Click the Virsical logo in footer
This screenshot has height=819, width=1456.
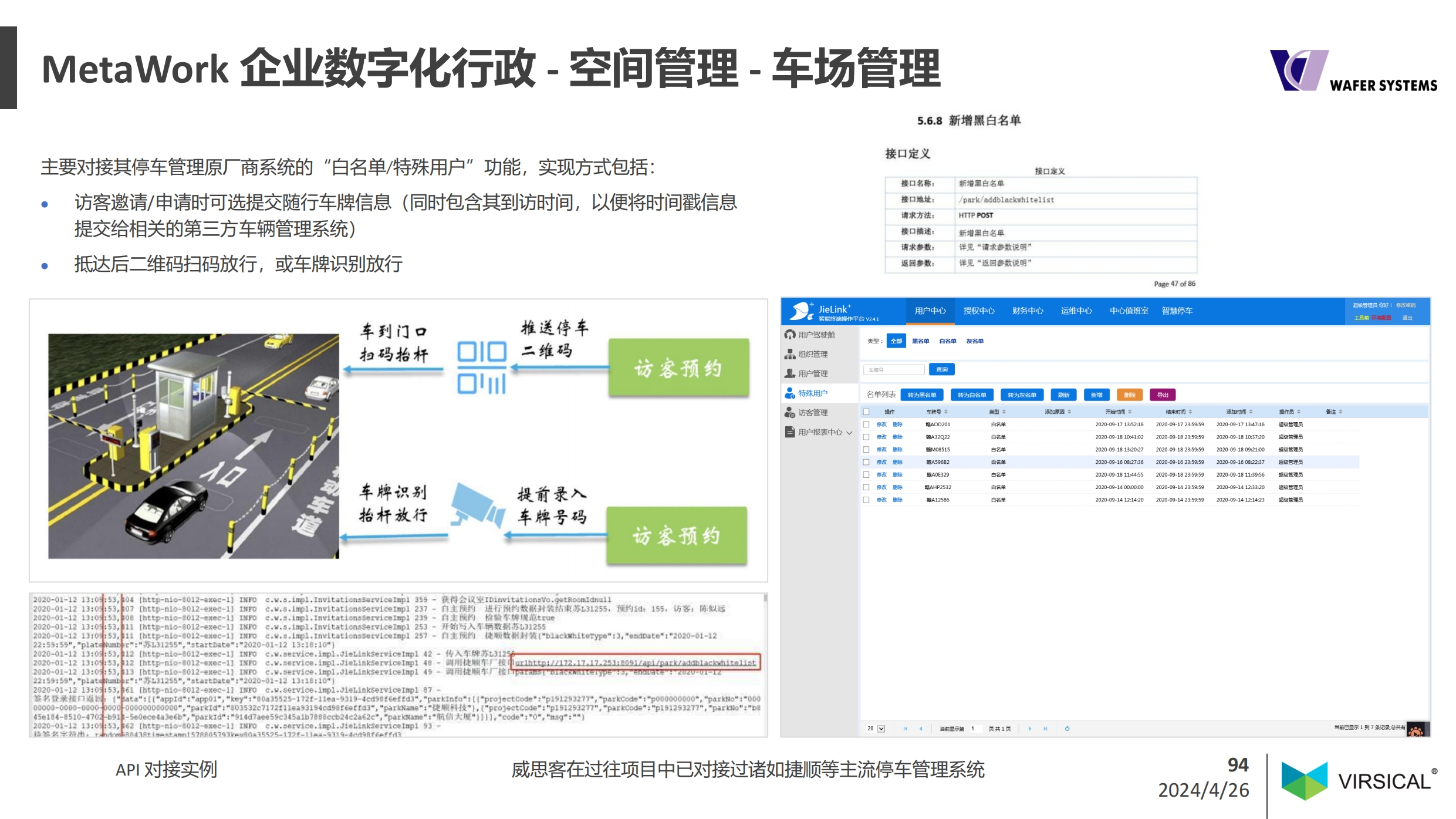pos(1359,781)
